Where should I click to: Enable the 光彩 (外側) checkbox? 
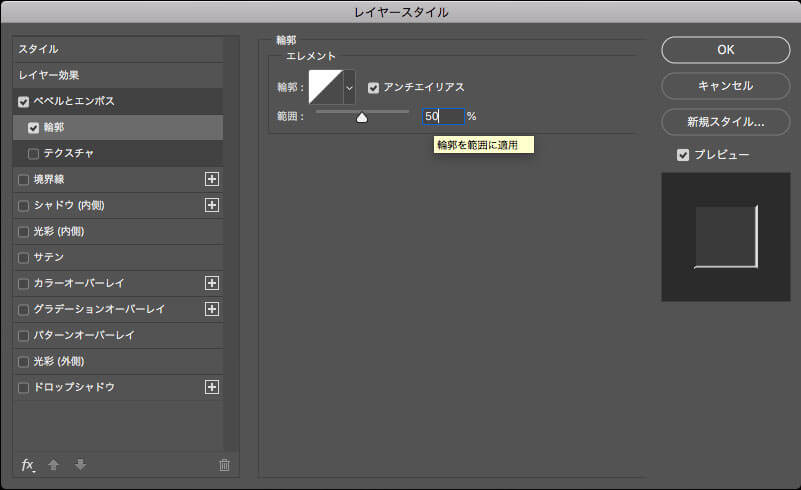pos(23,362)
